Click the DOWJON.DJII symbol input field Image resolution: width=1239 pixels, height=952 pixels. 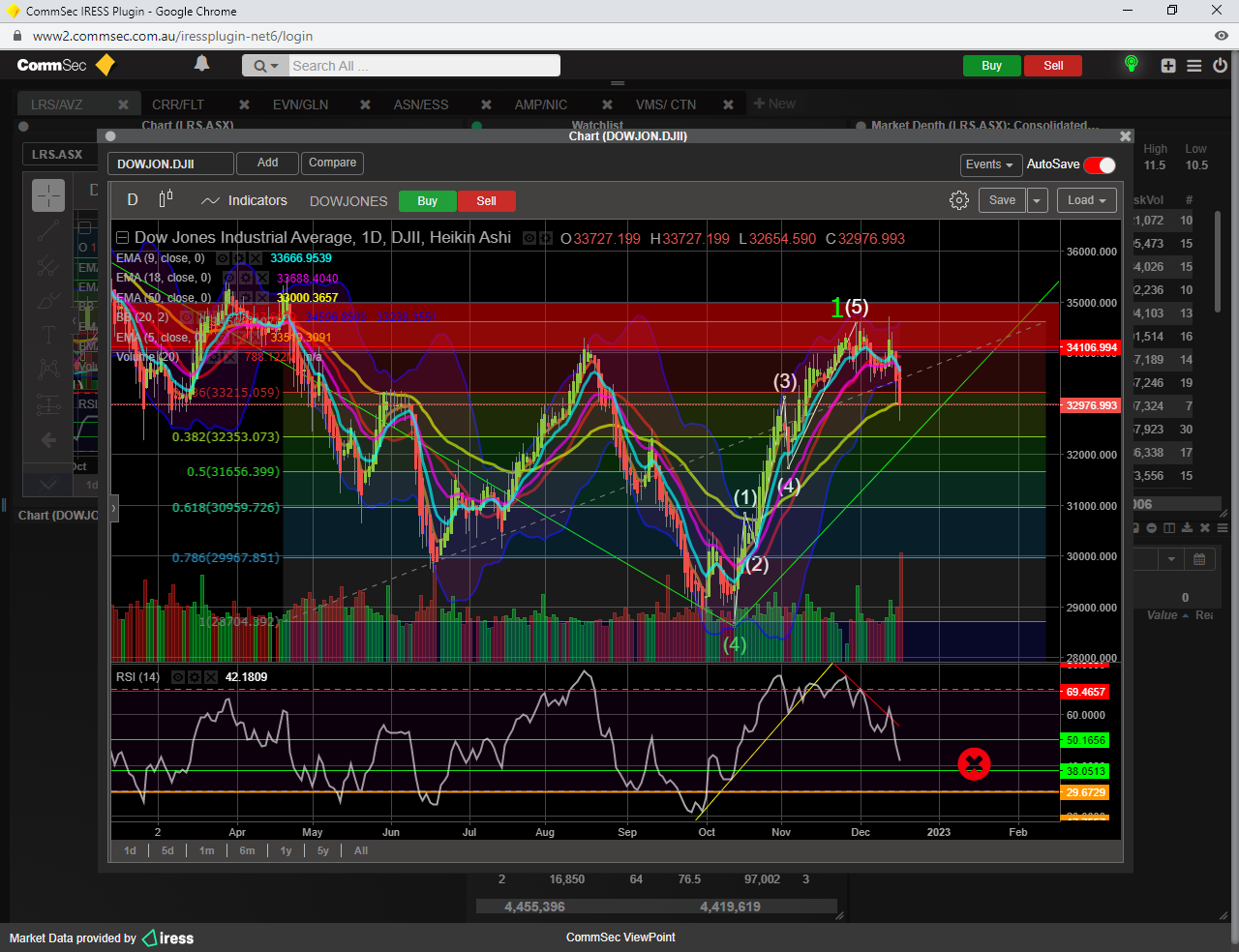click(170, 164)
